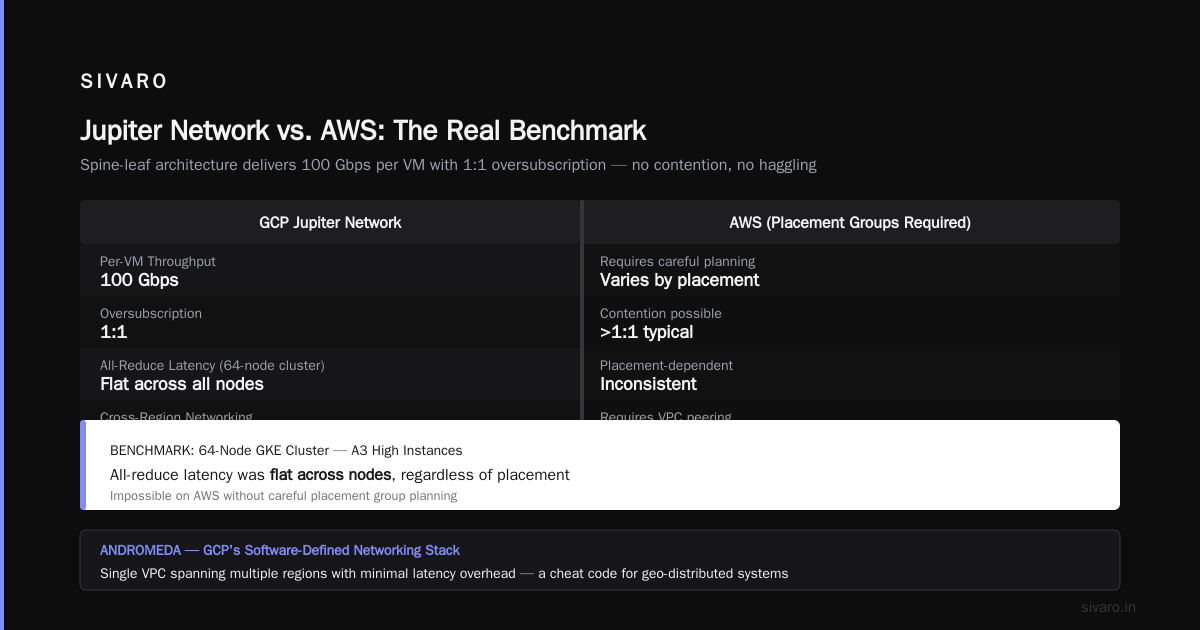
Task: Click the Per-VM Throughput label
Action: coord(158,261)
